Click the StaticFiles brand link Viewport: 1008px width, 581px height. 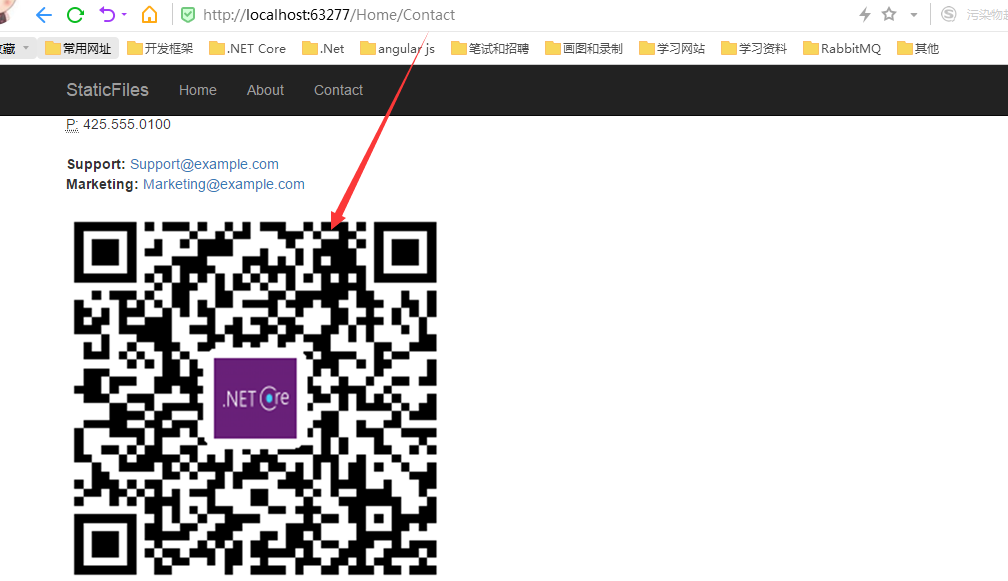click(107, 90)
